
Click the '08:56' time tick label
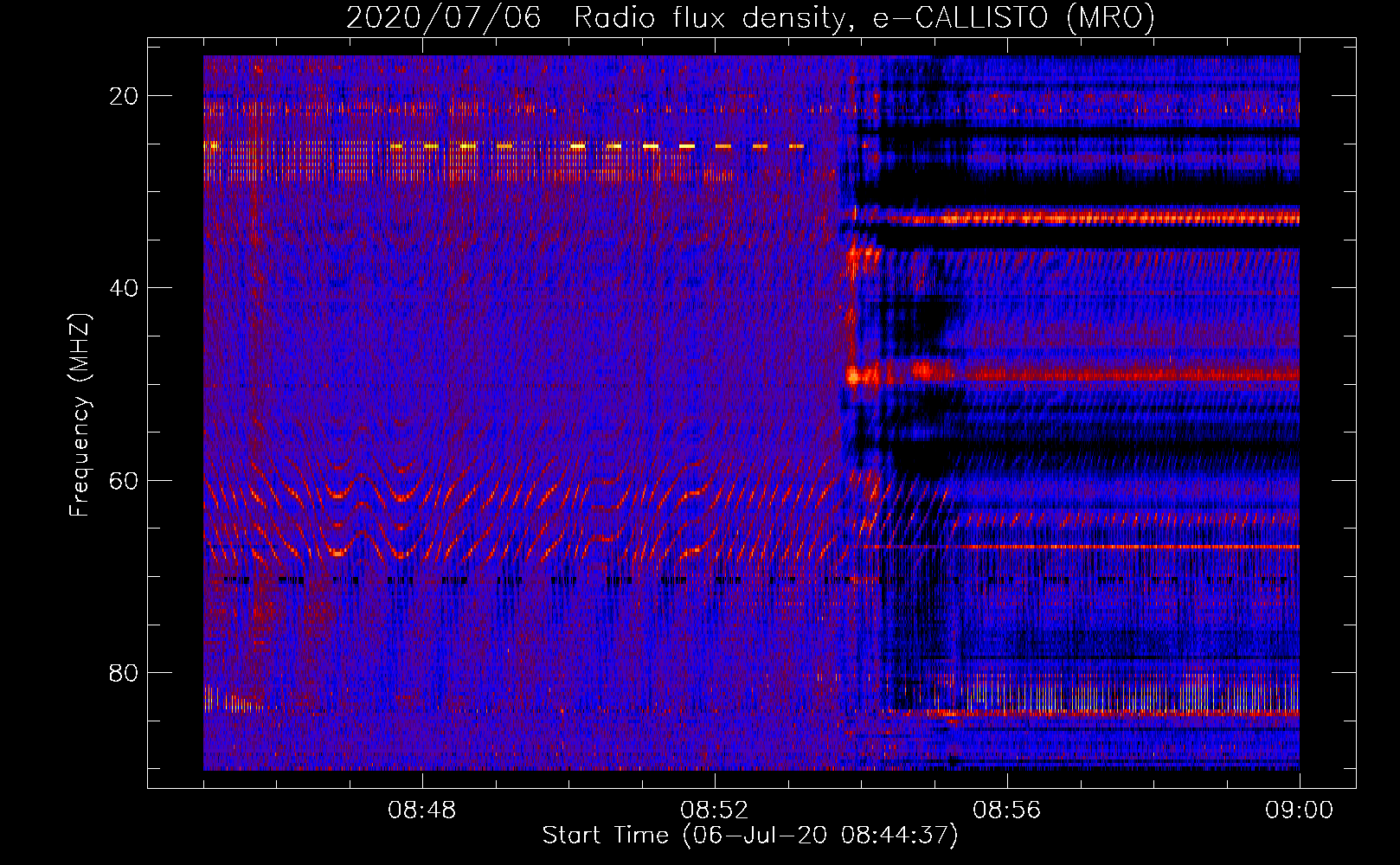coord(1007,811)
